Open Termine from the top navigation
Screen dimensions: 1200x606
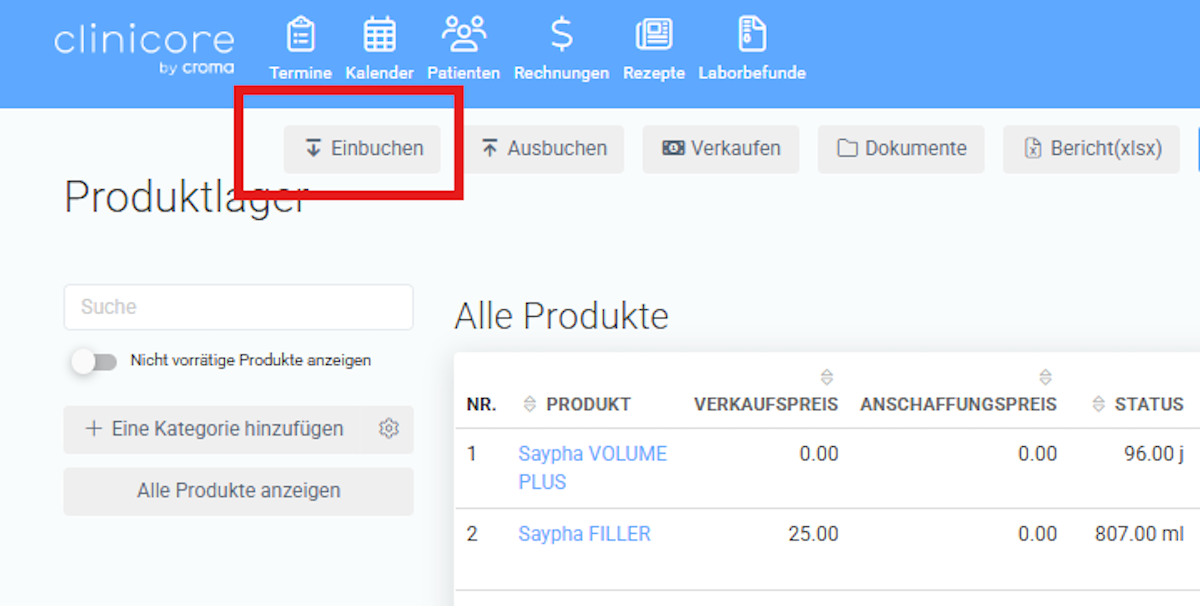pos(300,48)
